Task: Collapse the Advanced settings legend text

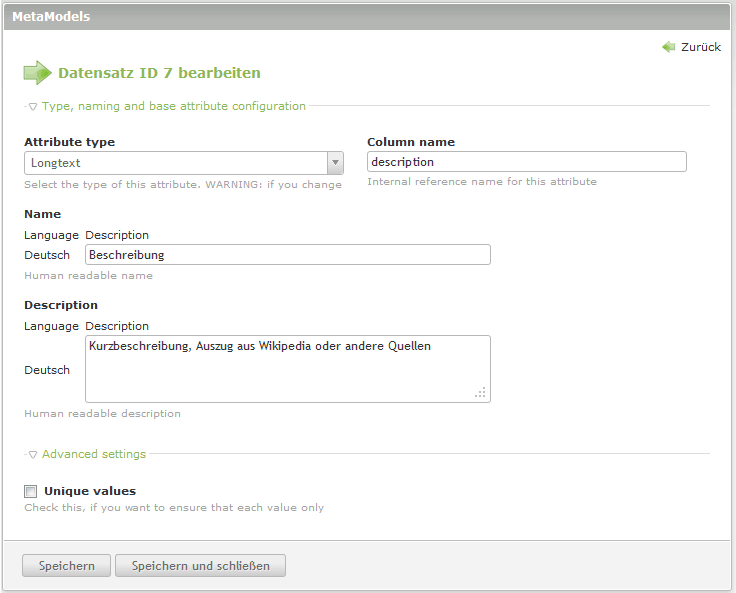Action: 94,454
